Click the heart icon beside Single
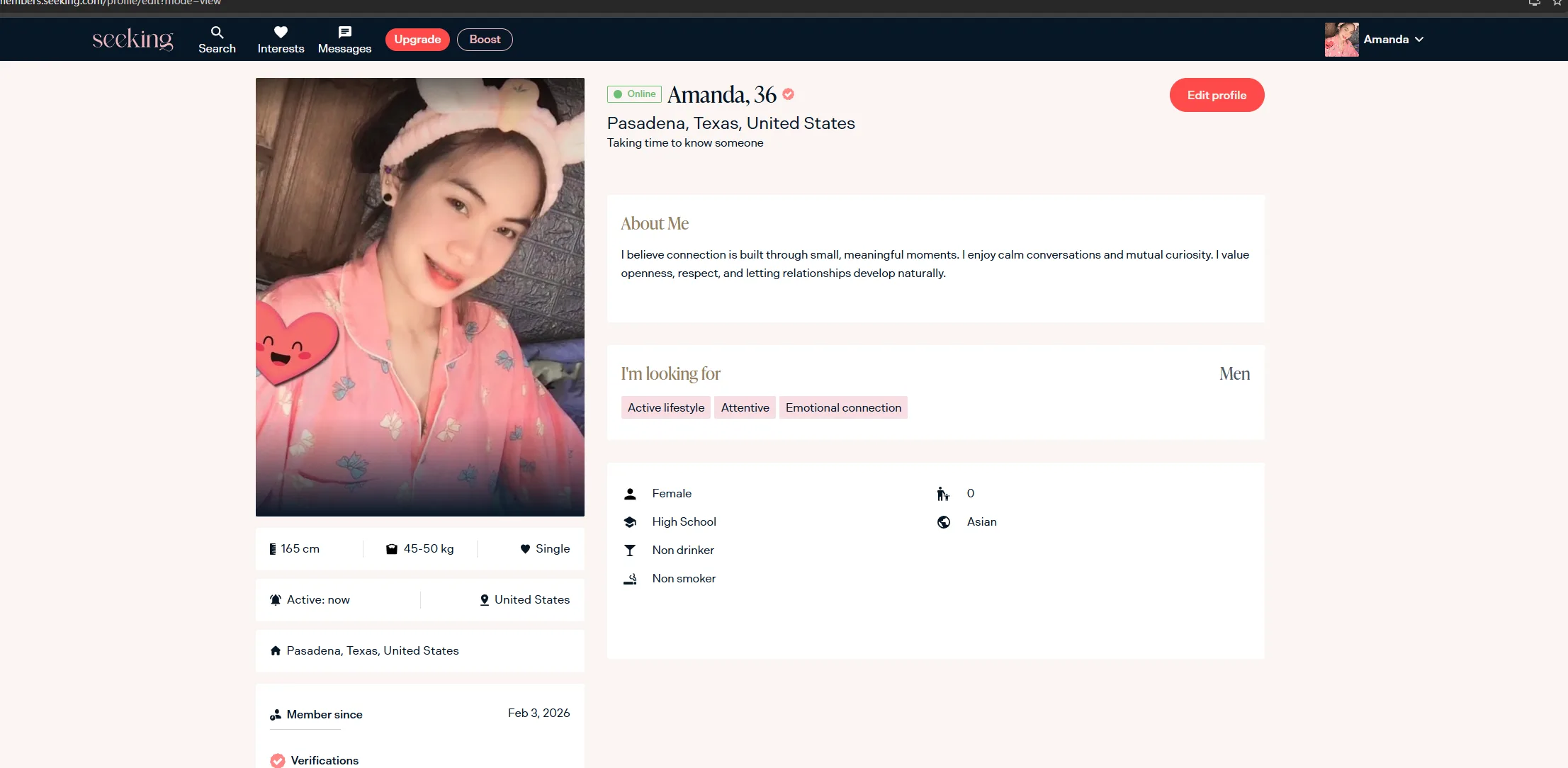This screenshot has height=768, width=1568. [x=525, y=549]
